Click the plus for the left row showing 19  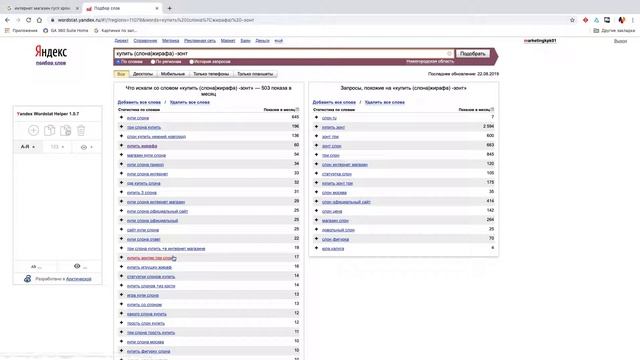pos(121,248)
